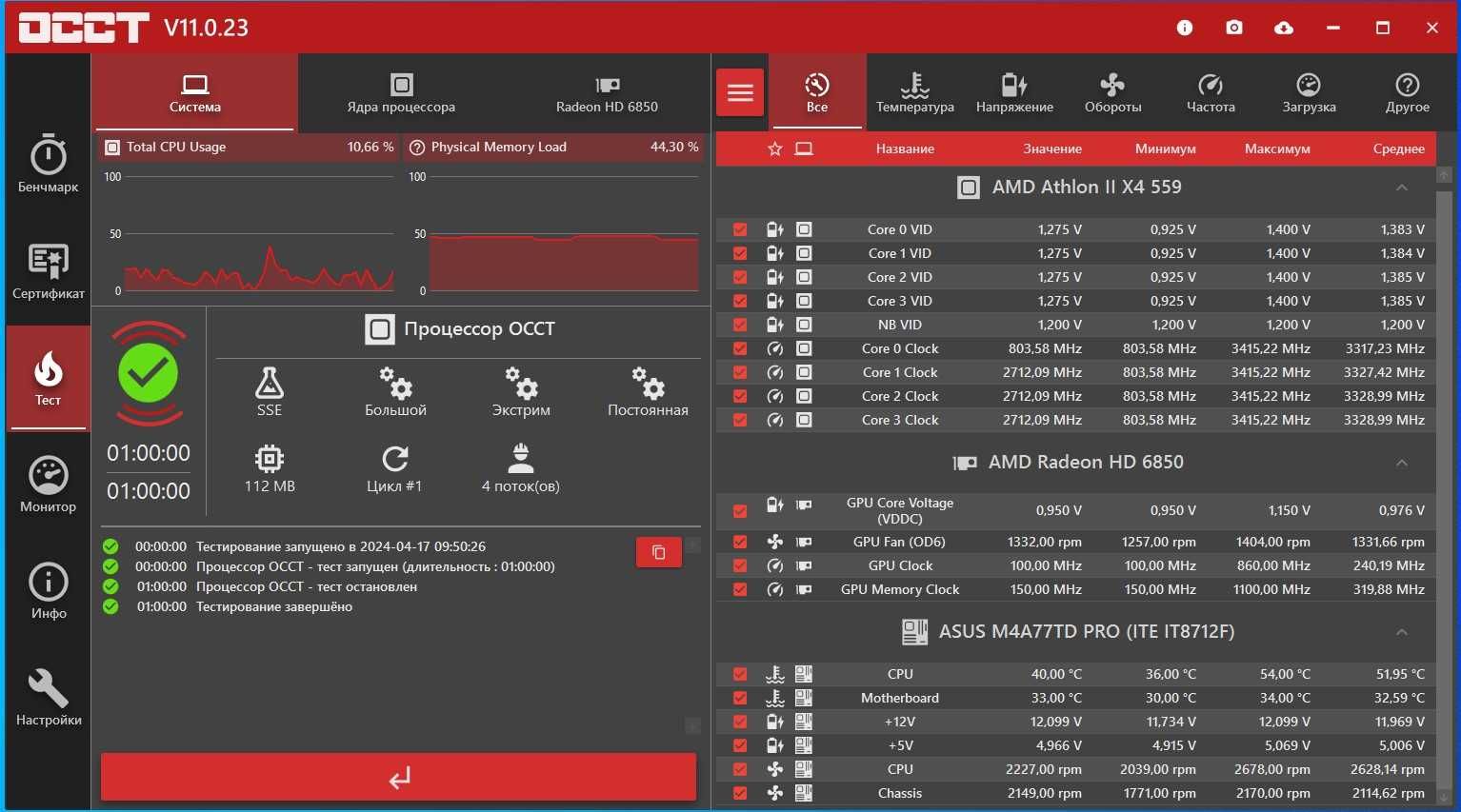Sort by Максимум column header
The height and width of the screenshot is (812, 1461).
(1277, 149)
